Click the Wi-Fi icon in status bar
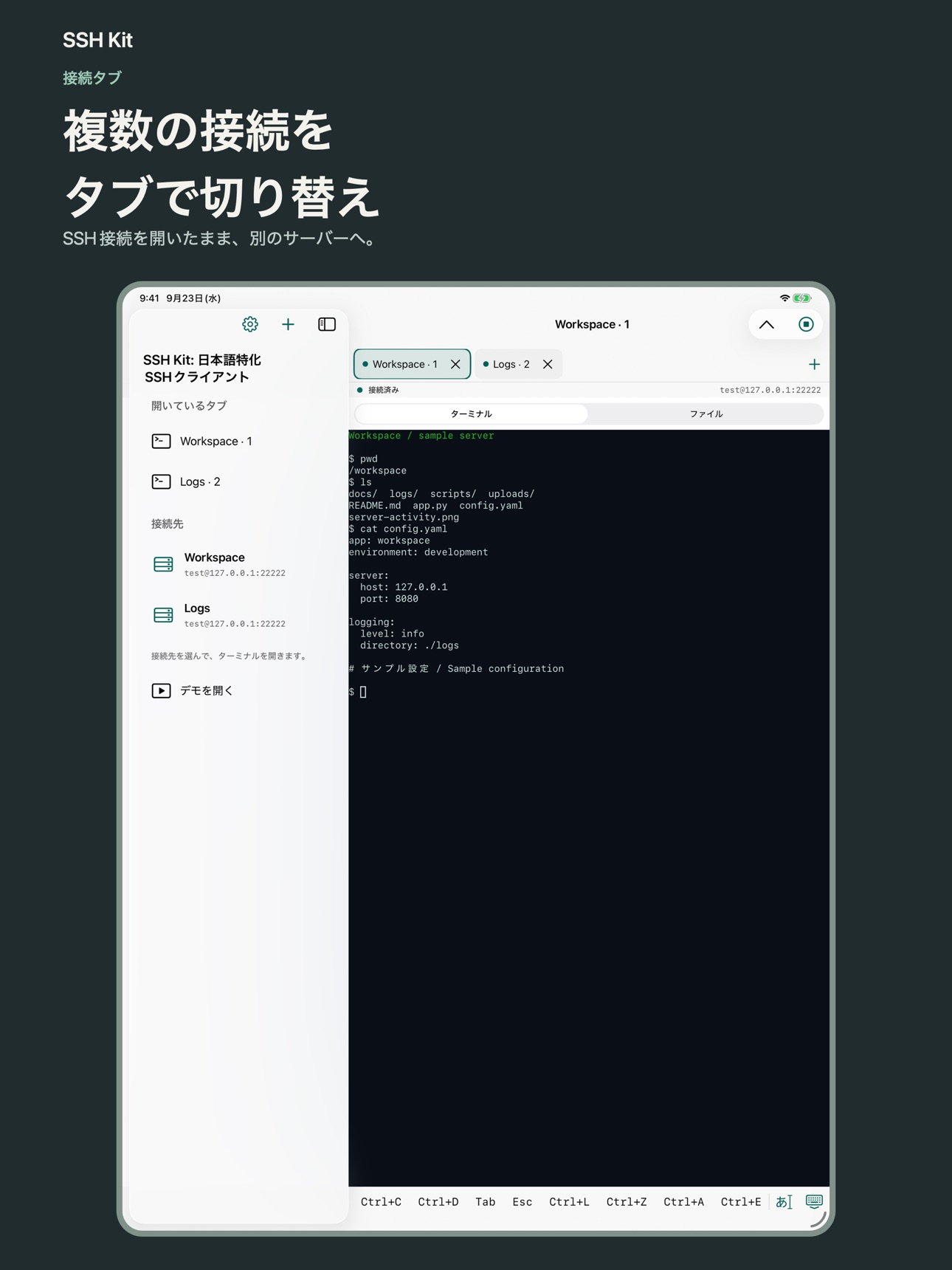 pos(784,298)
